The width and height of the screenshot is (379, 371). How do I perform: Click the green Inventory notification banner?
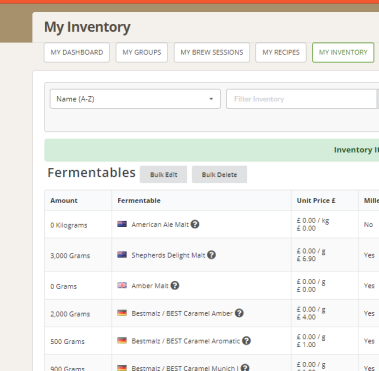[x=212, y=150]
